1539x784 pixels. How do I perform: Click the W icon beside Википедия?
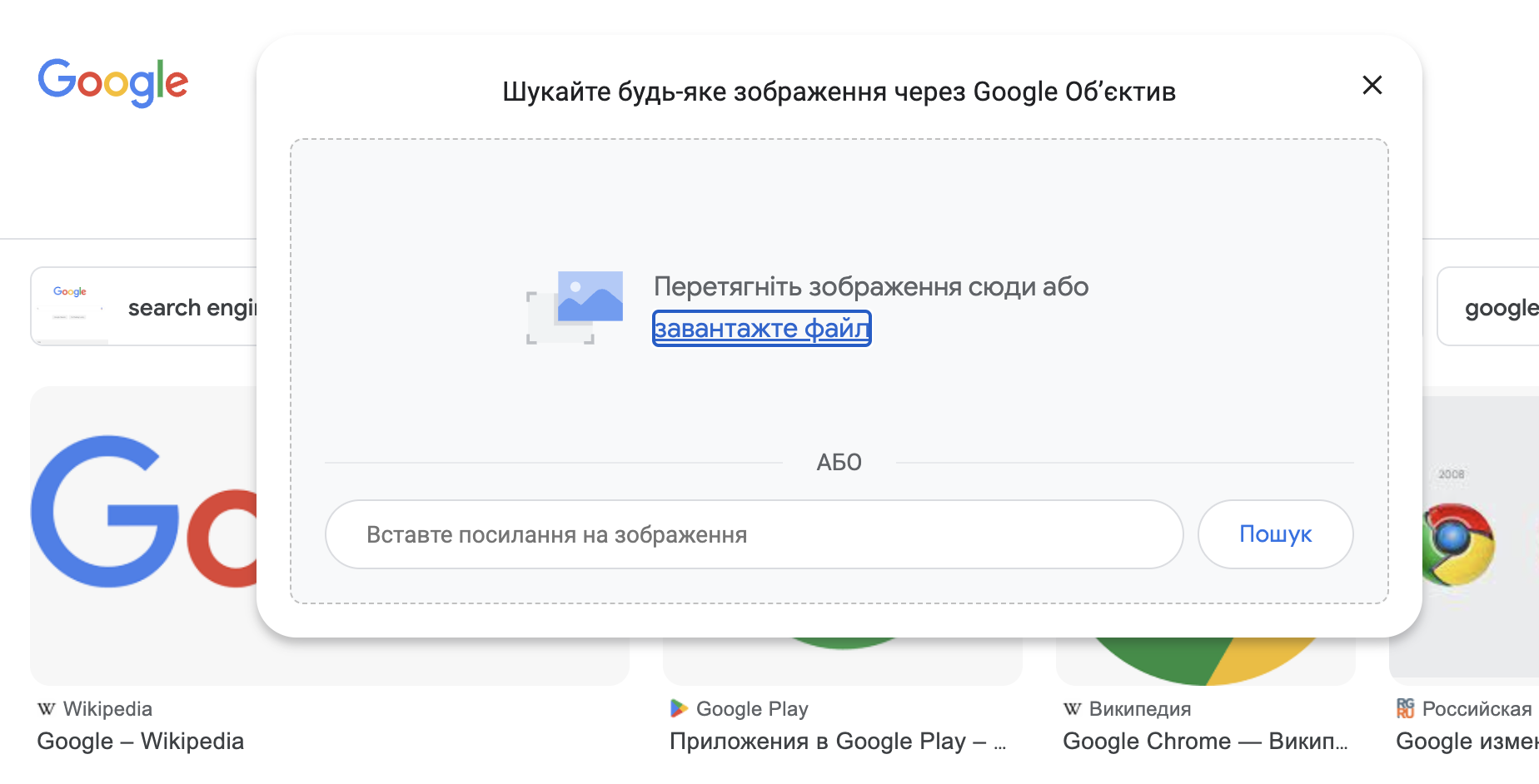pos(1073,709)
